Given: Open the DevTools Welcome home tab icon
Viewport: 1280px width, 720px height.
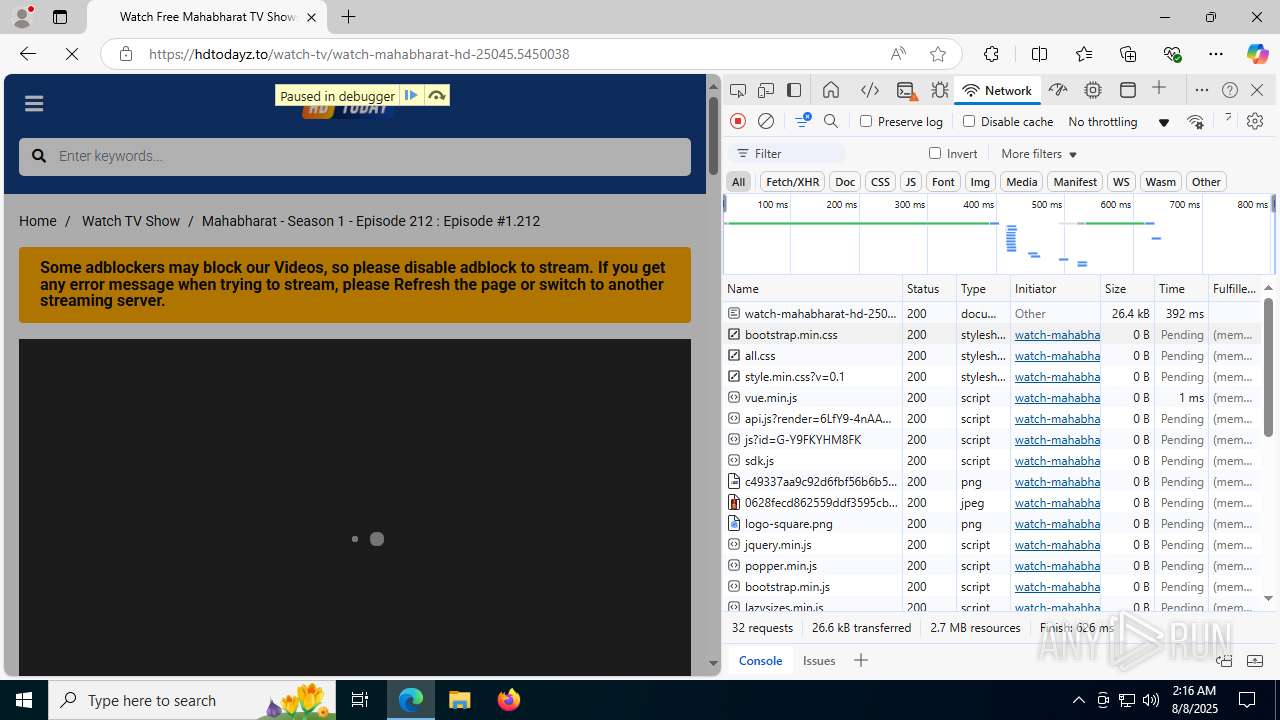Looking at the screenshot, I should [x=831, y=90].
